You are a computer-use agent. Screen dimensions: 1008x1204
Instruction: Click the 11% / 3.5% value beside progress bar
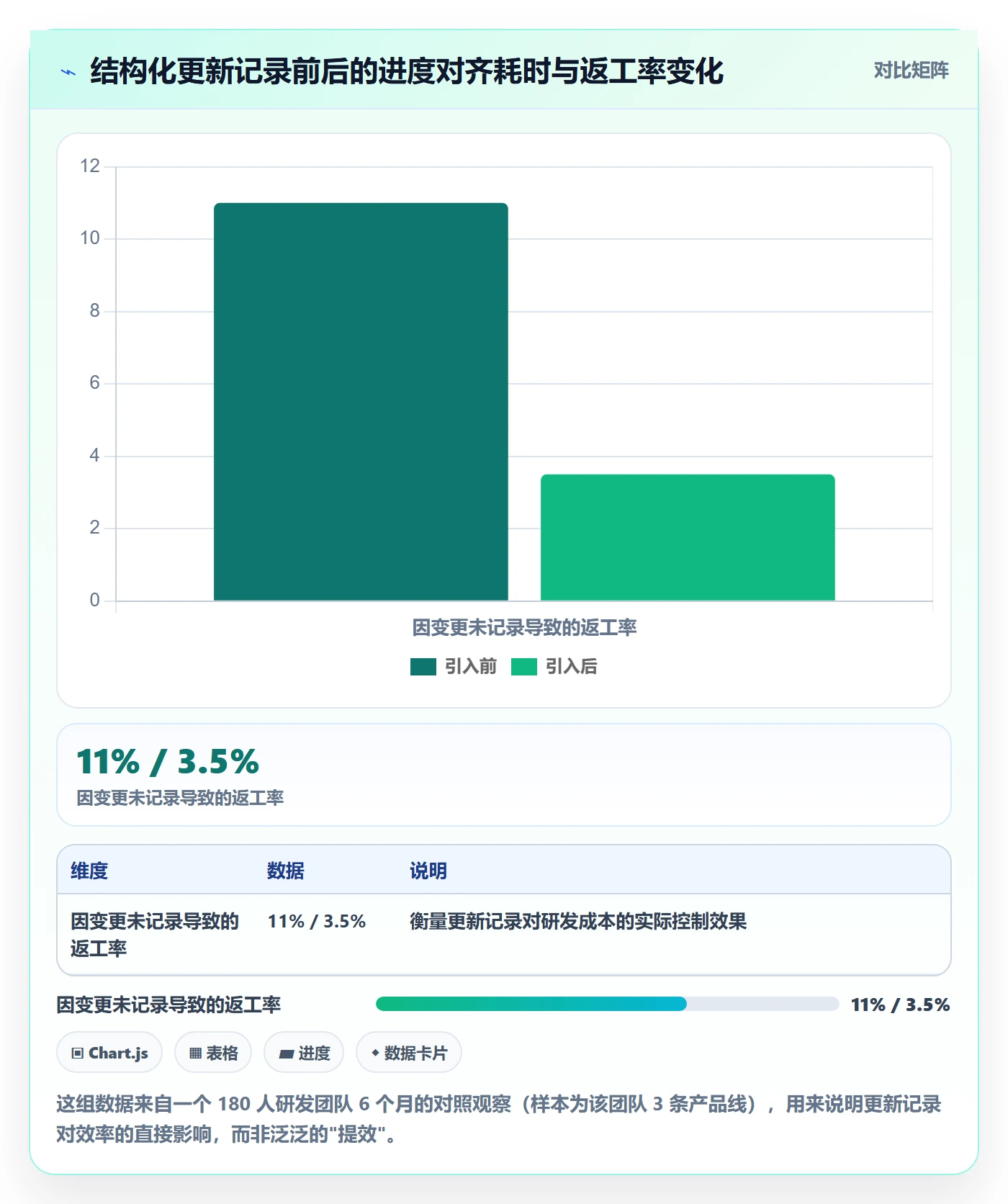tap(900, 1005)
